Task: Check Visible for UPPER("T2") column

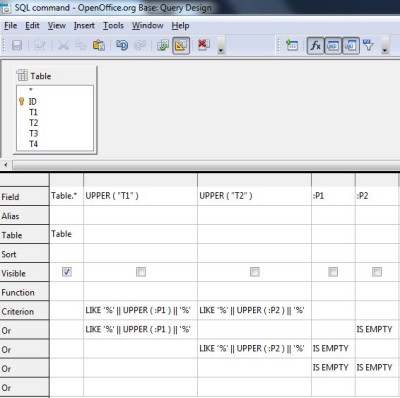Action: (x=255, y=272)
